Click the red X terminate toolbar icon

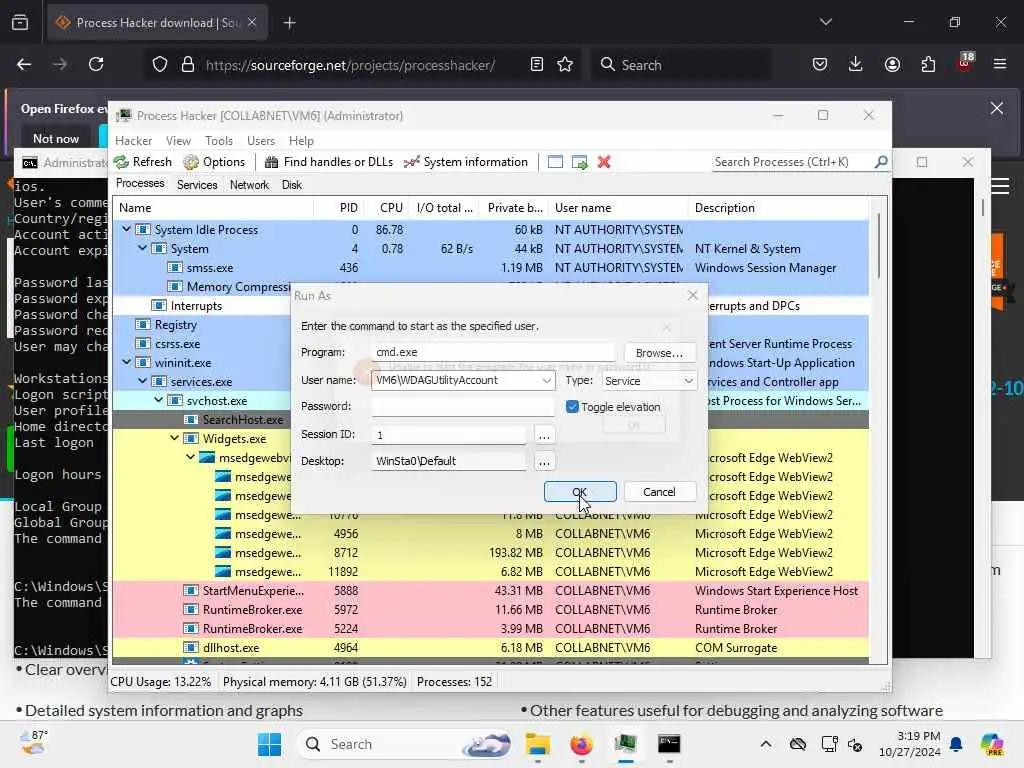point(604,162)
